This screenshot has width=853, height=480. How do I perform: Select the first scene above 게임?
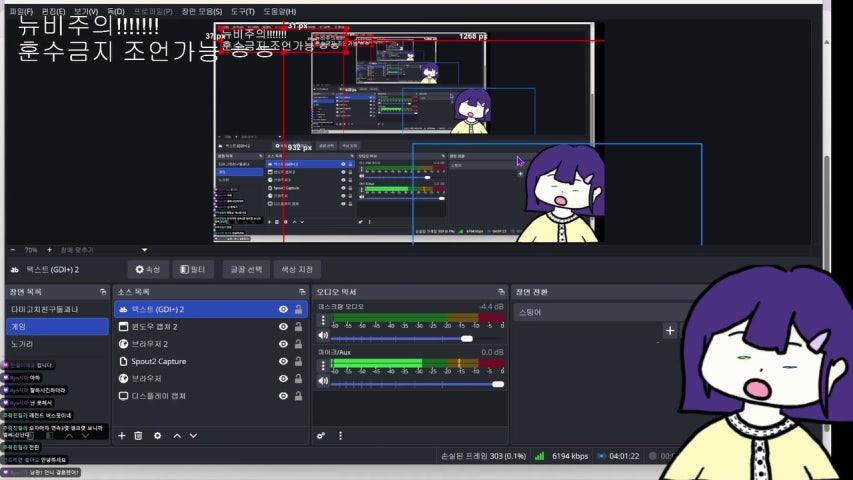(x=57, y=309)
